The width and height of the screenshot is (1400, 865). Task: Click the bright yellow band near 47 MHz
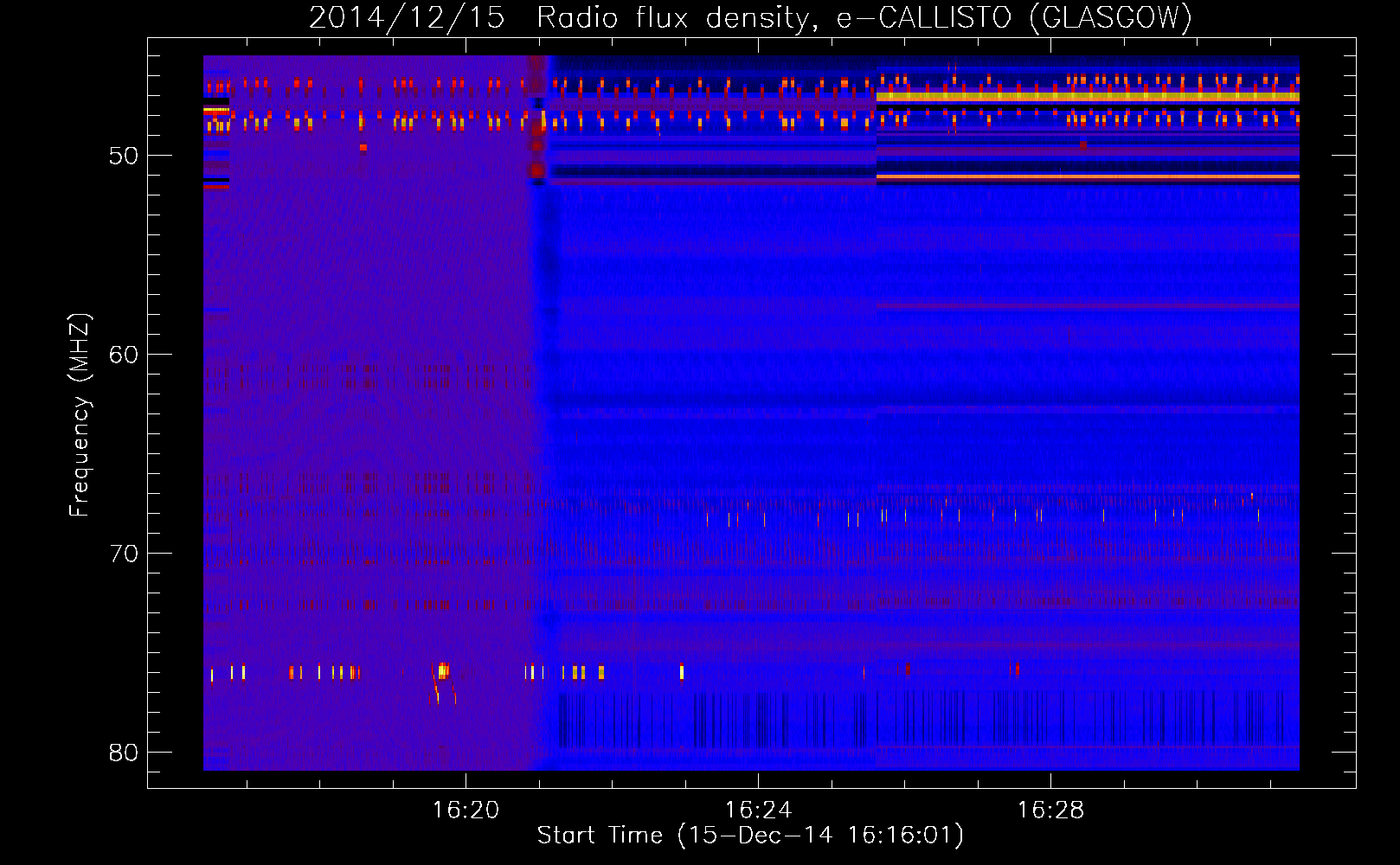1088,97
